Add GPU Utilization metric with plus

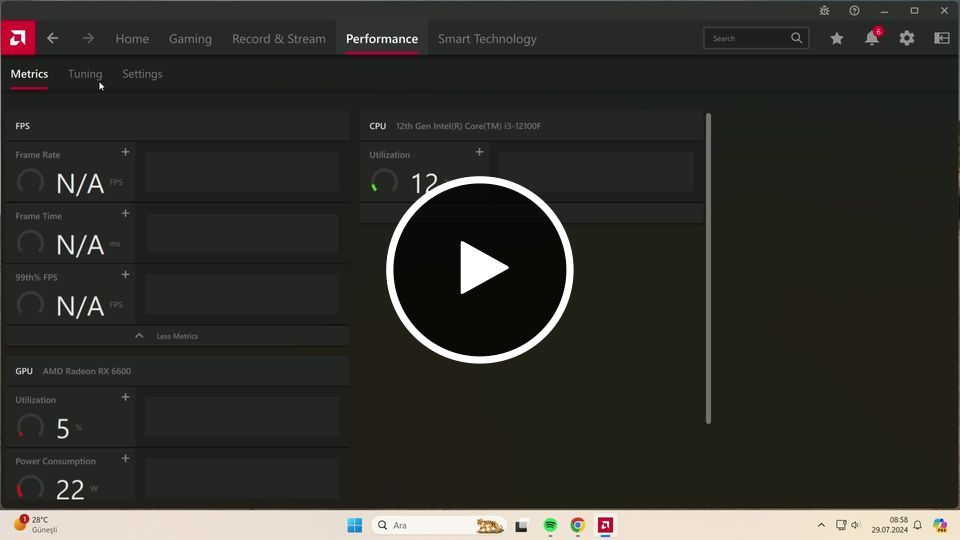125,397
